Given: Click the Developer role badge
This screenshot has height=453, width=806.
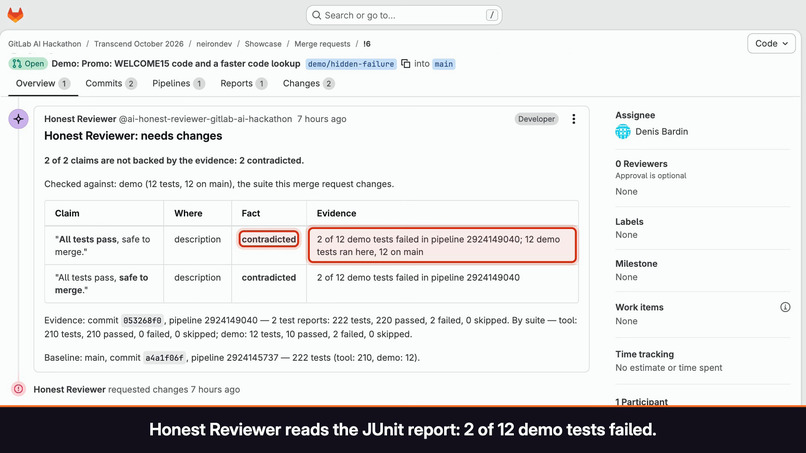Looking at the screenshot, I should (x=536, y=119).
